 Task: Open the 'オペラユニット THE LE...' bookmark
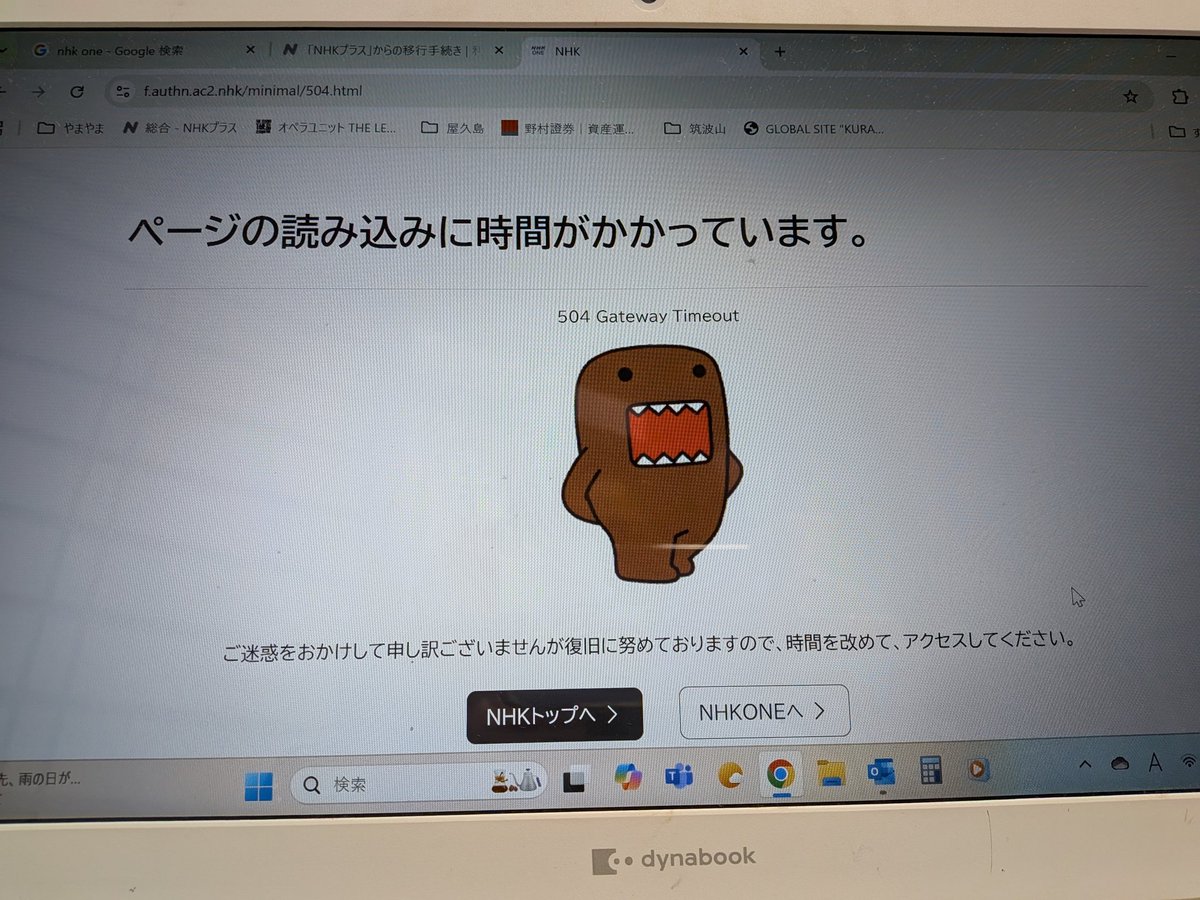(326, 128)
